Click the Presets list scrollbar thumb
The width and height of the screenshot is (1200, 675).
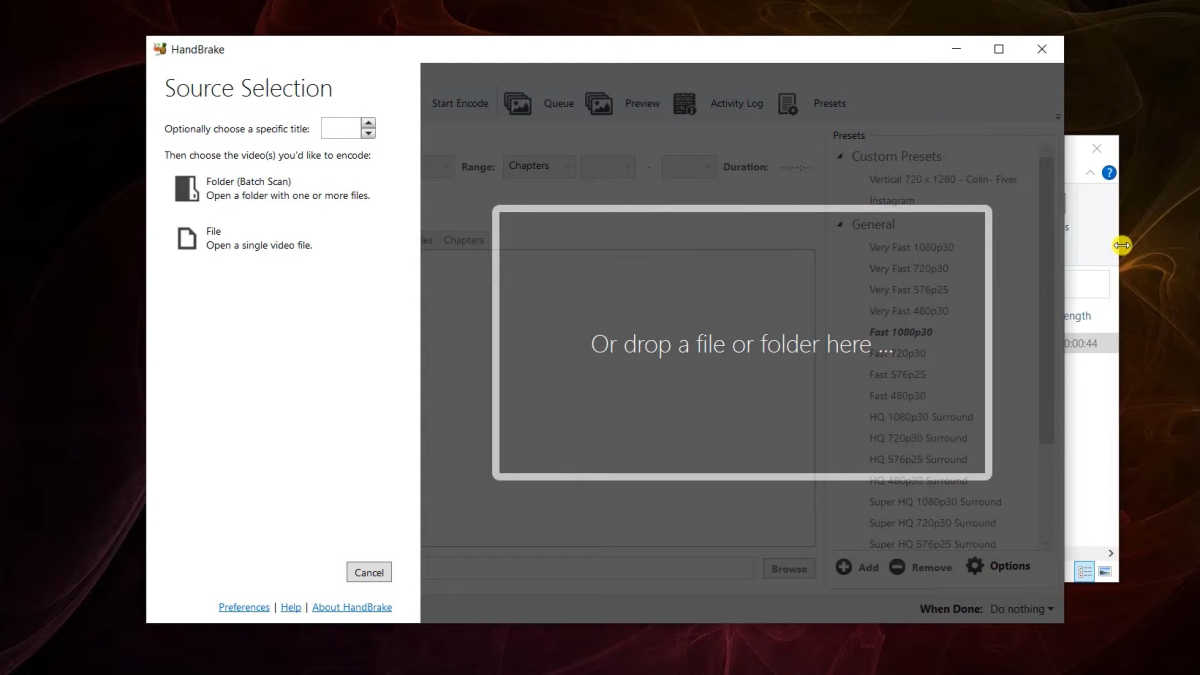pos(1046,300)
